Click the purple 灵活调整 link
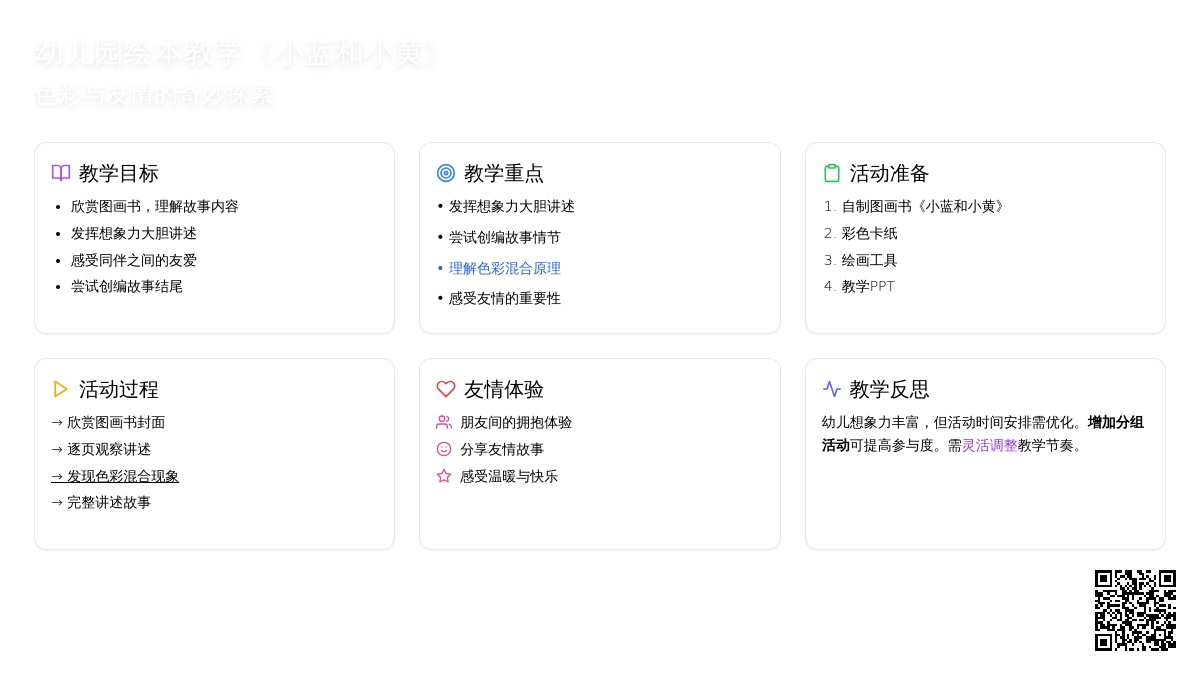 click(x=990, y=445)
